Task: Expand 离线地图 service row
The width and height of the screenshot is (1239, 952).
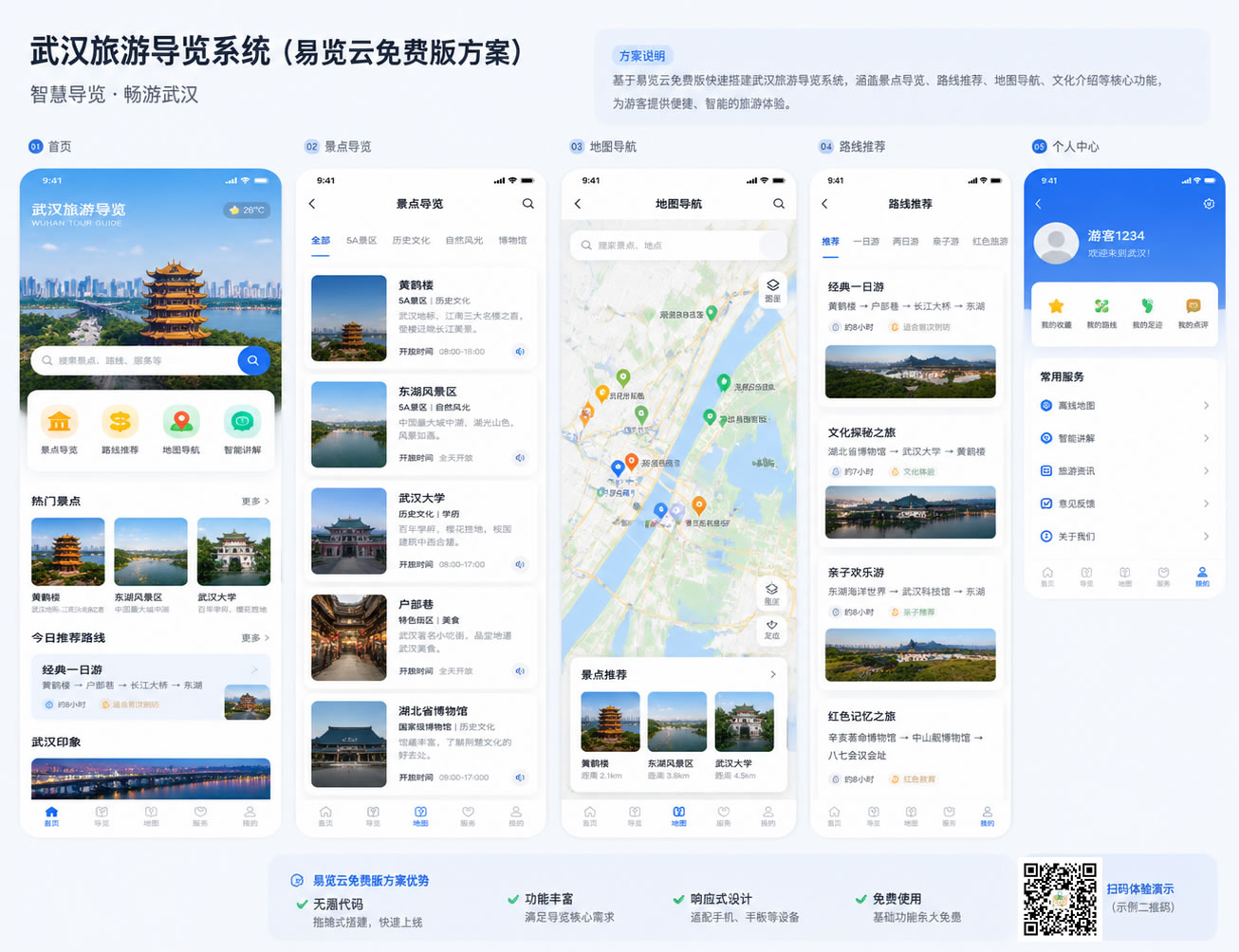Action: (1124, 406)
